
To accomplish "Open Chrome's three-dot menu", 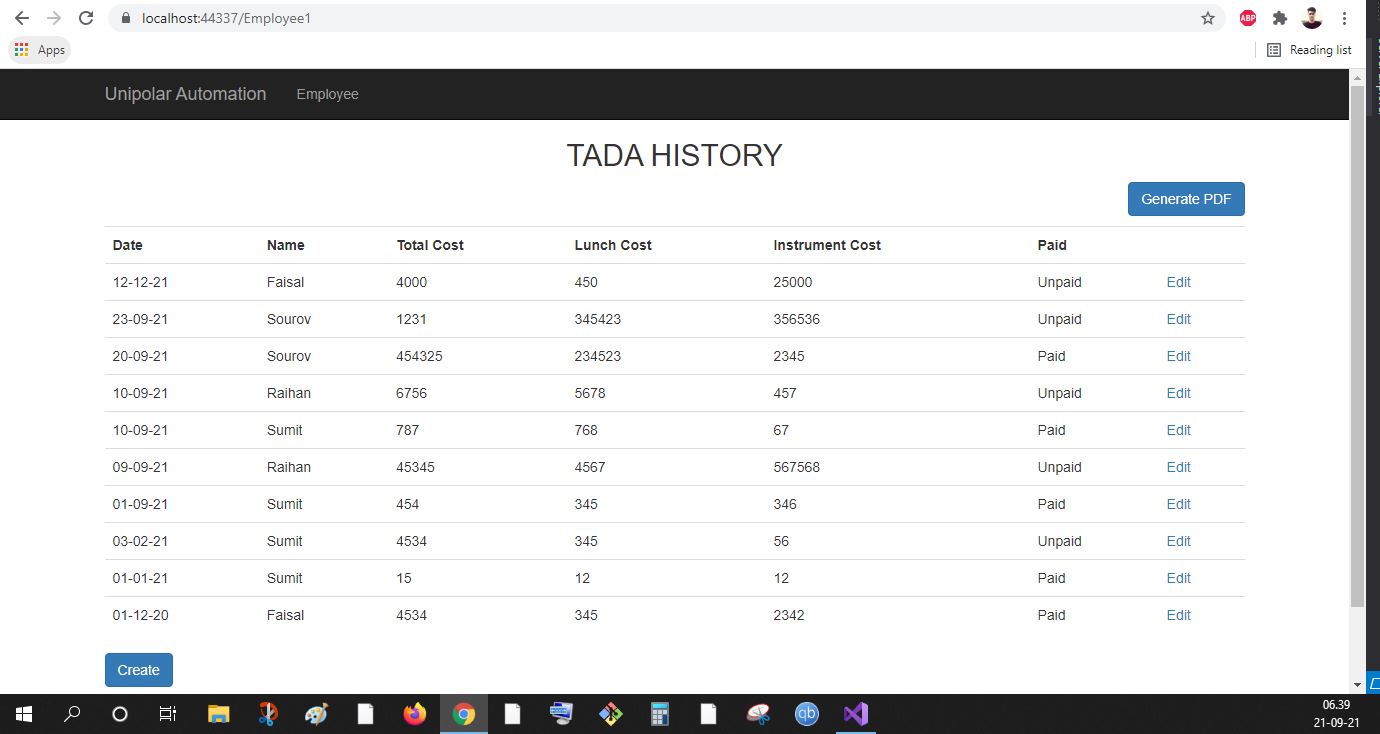I will pyautogui.click(x=1343, y=17).
